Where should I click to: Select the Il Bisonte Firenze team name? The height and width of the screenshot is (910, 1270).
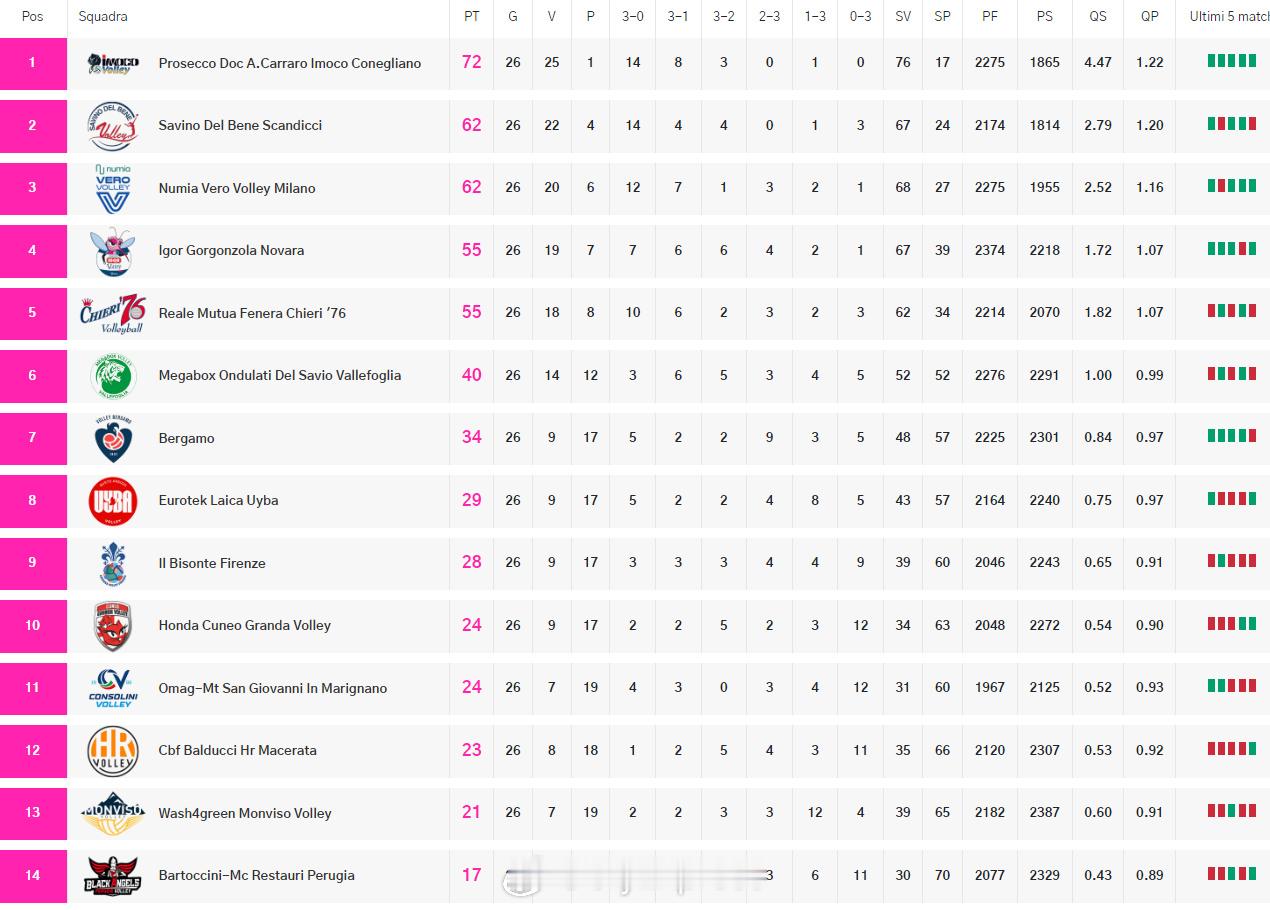[x=212, y=563]
